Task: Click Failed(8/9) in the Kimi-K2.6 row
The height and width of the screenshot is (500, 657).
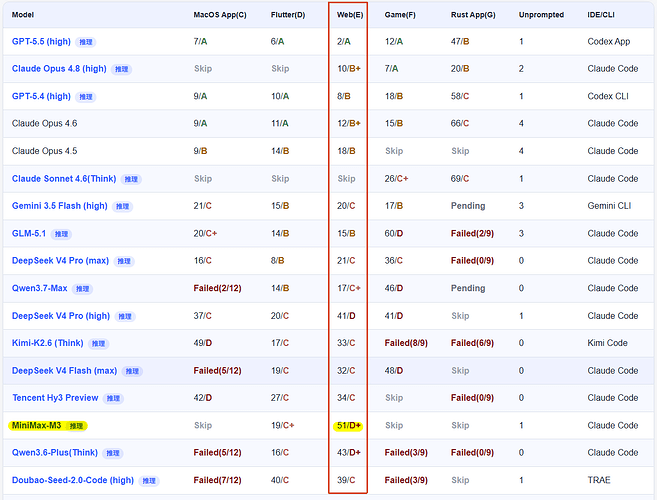Action: point(406,343)
